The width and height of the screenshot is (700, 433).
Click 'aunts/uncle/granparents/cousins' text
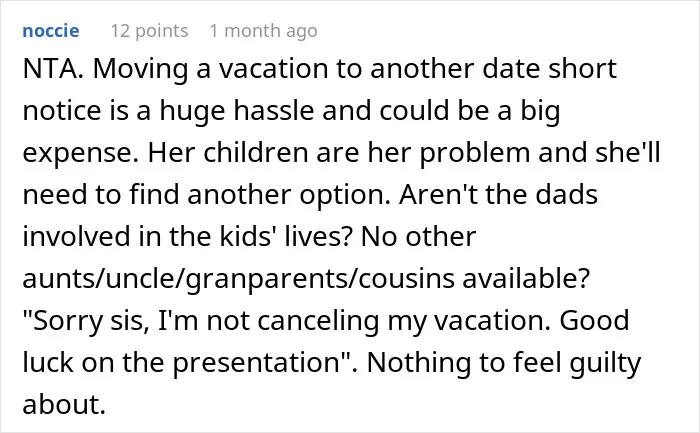pyautogui.click(x=238, y=279)
